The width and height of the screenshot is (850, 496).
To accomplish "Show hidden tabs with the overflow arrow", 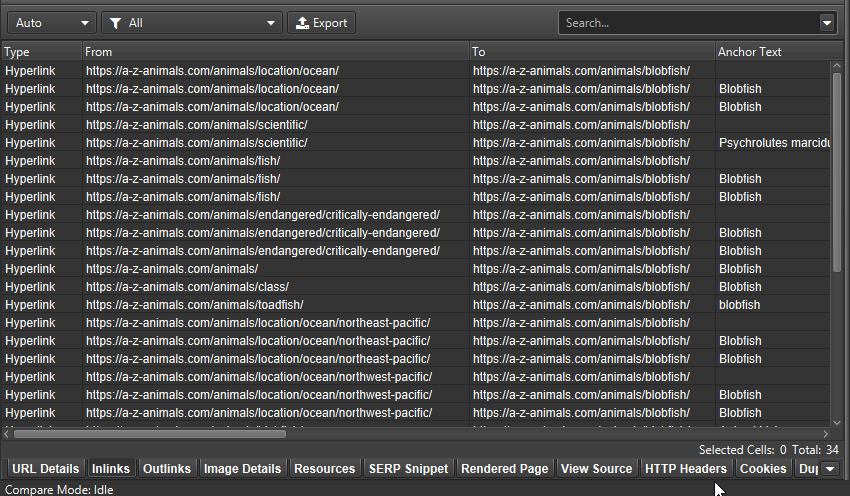I will click(829, 469).
